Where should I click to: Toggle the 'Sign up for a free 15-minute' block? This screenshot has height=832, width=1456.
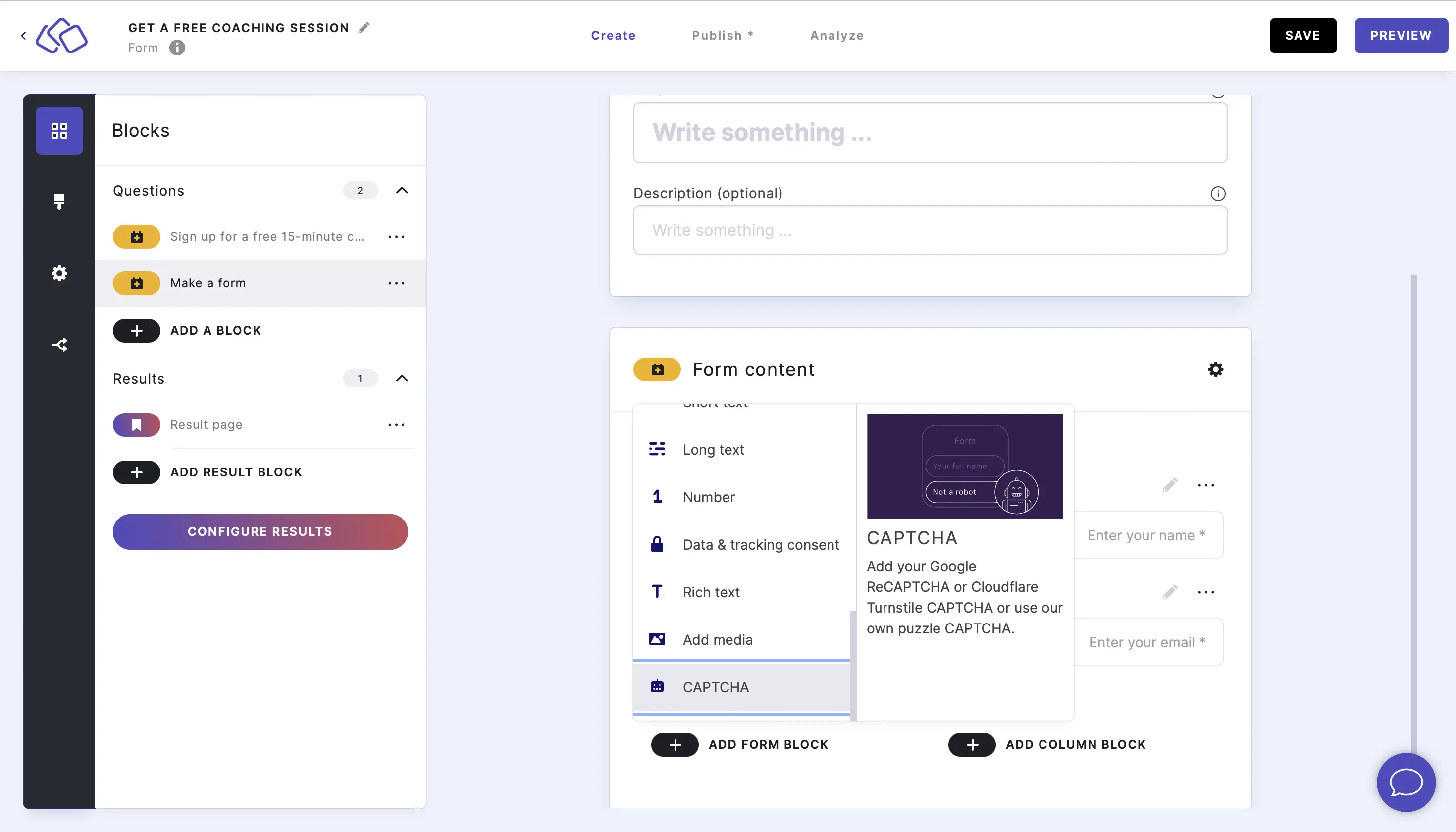(137, 236)
